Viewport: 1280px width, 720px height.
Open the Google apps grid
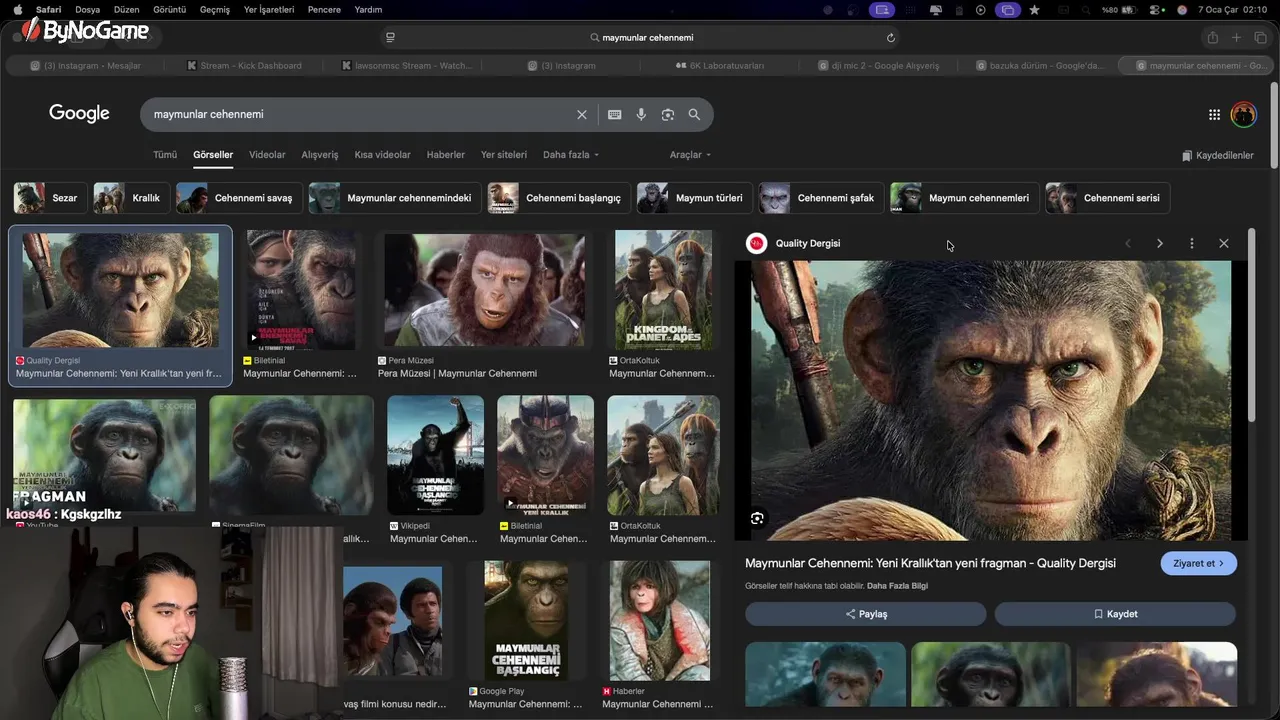point(1214,115)
